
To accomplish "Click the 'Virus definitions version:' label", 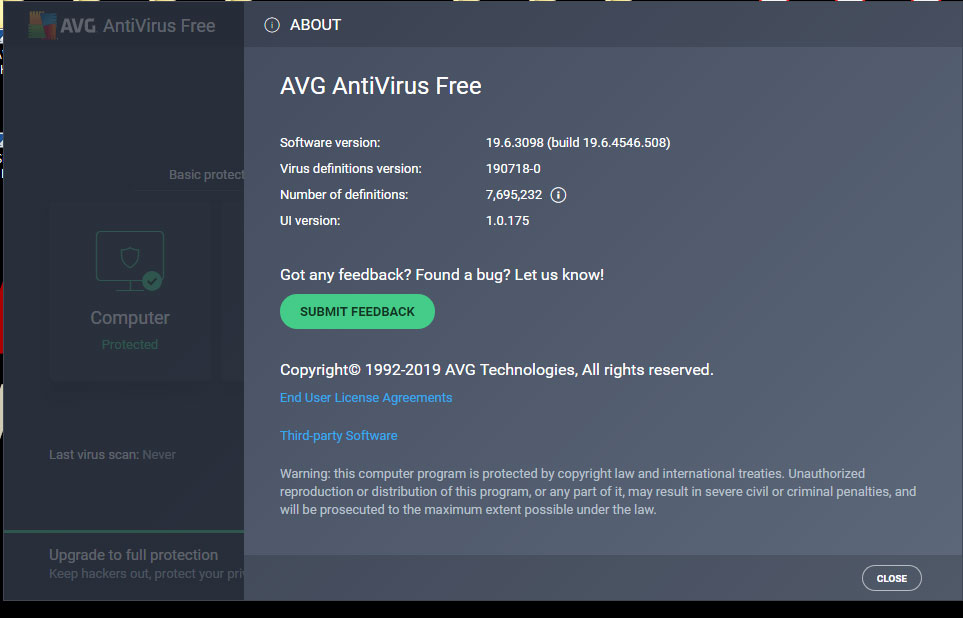I will [x=351, y=168].
